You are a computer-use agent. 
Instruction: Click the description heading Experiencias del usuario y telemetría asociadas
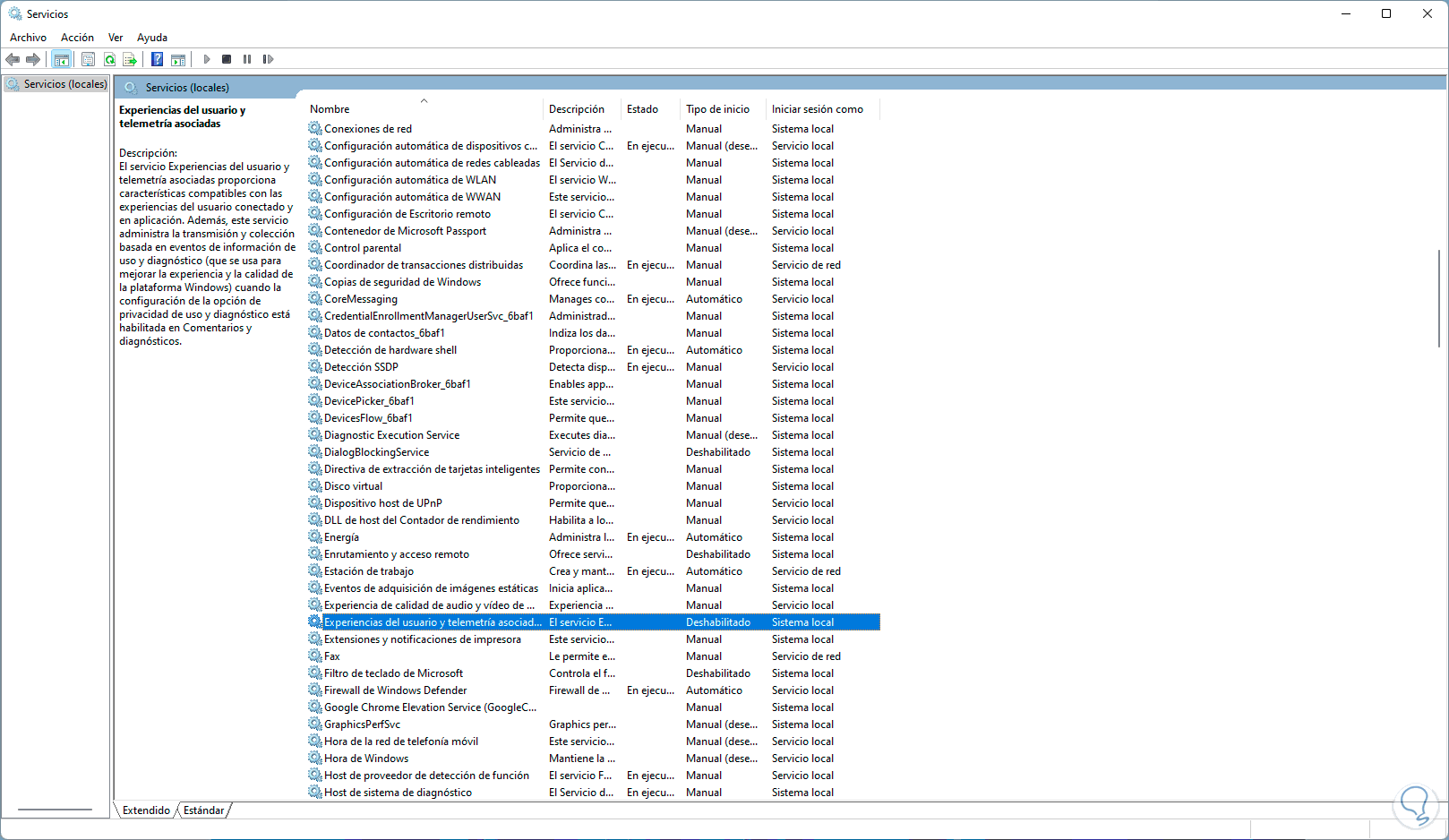point(182,116)
